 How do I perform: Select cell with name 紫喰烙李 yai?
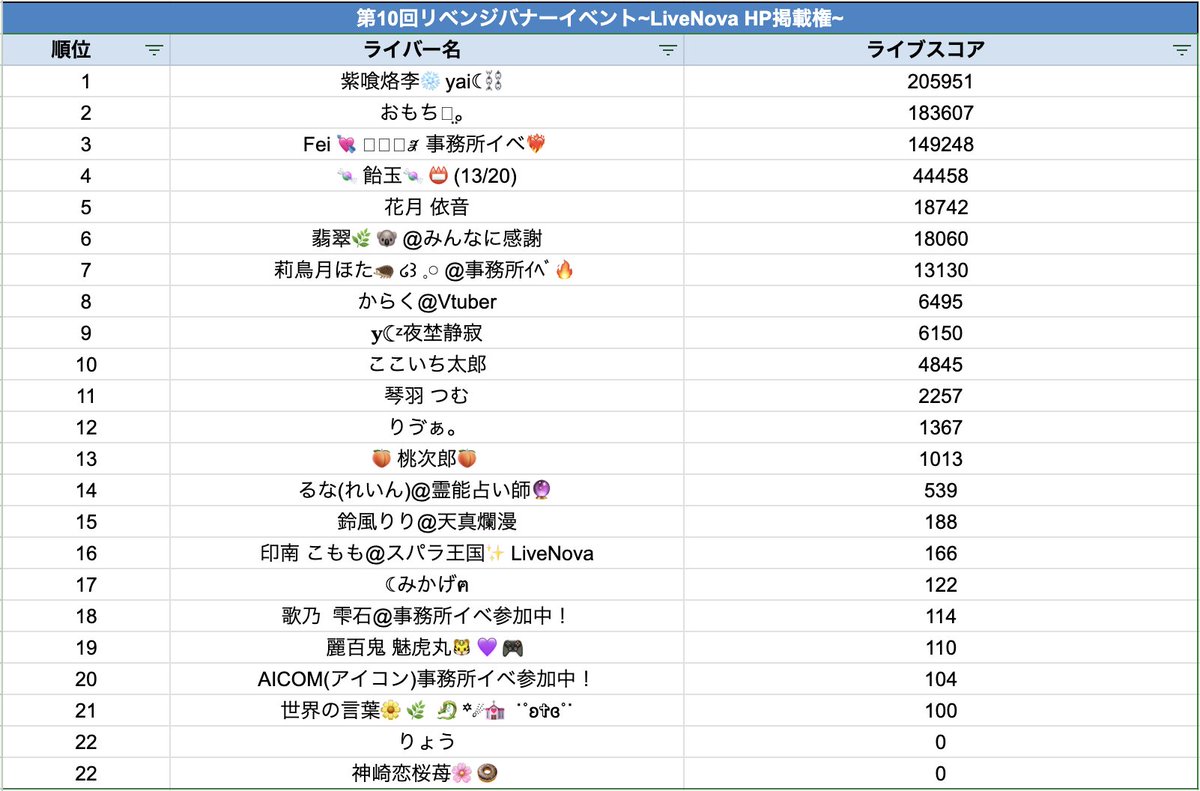427,82
